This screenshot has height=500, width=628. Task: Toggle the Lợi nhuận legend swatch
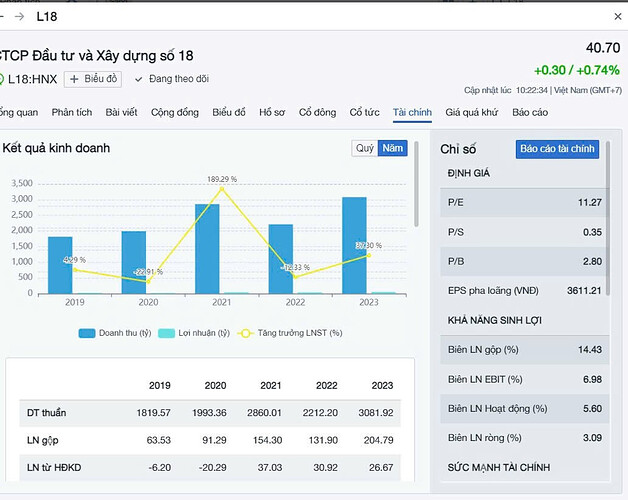coord(167,333)
